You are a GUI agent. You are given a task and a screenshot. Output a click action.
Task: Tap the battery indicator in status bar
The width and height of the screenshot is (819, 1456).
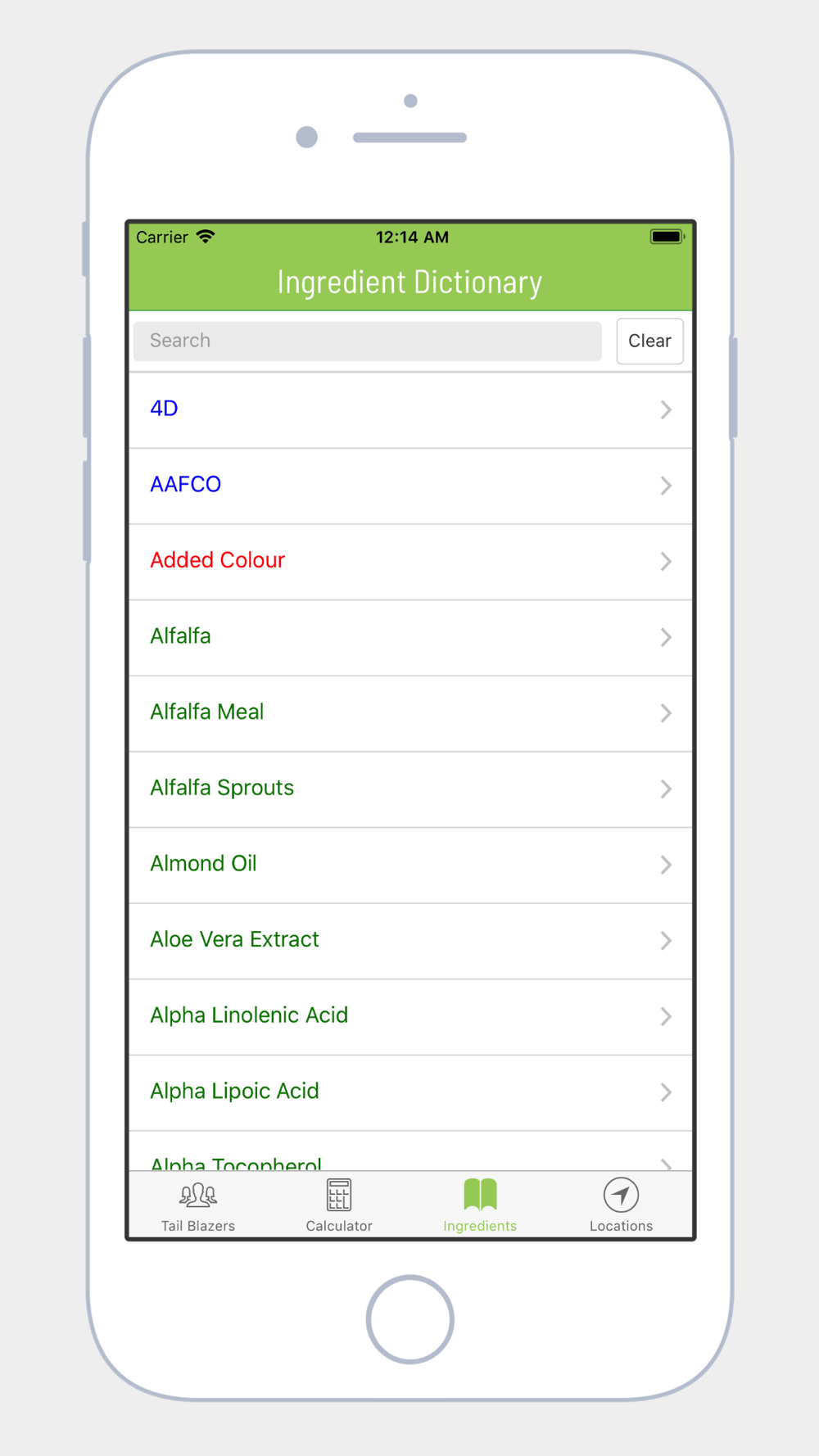click(667, 237)
